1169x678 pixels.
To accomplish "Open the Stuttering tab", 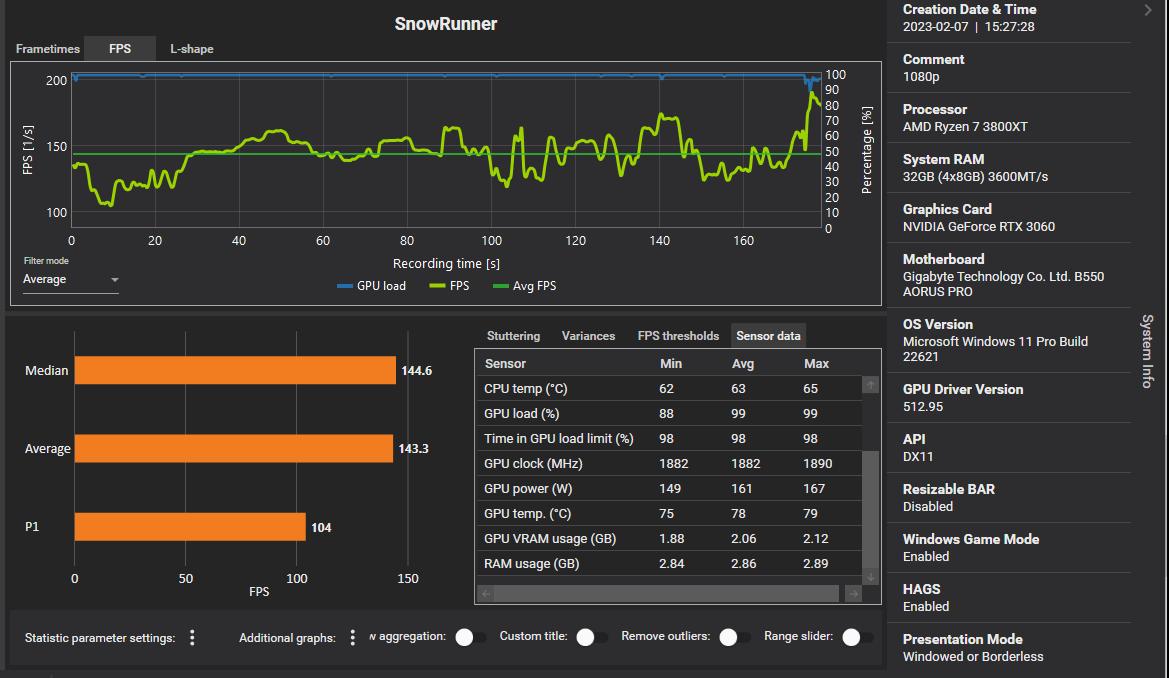I will 513,336.
